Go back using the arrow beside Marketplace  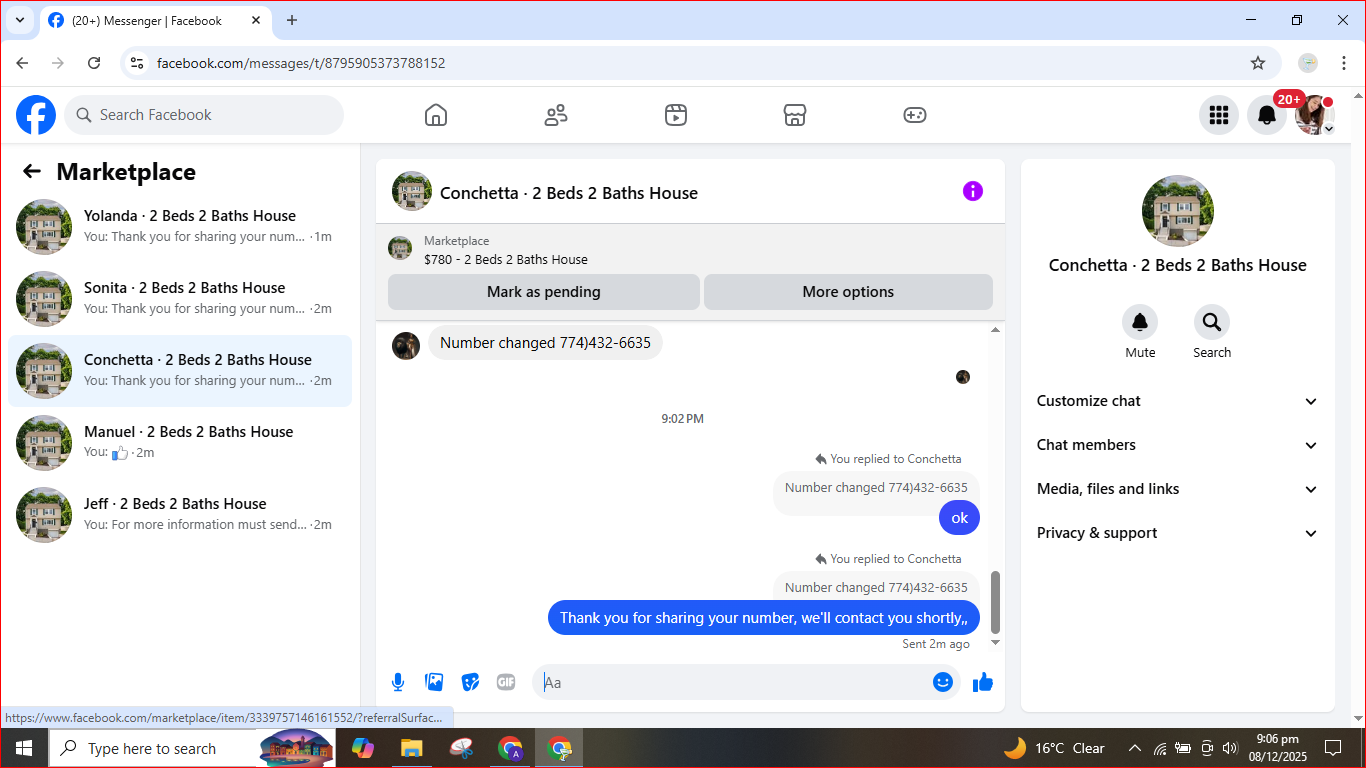click(x=32, y=171)
